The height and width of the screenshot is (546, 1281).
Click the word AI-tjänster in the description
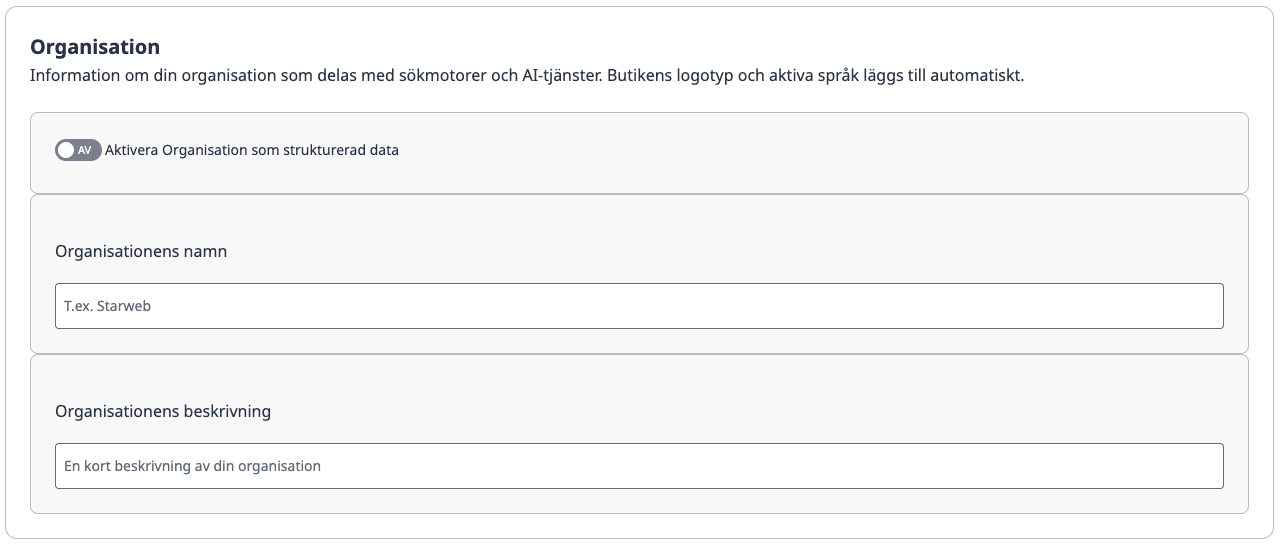[562, 75]
